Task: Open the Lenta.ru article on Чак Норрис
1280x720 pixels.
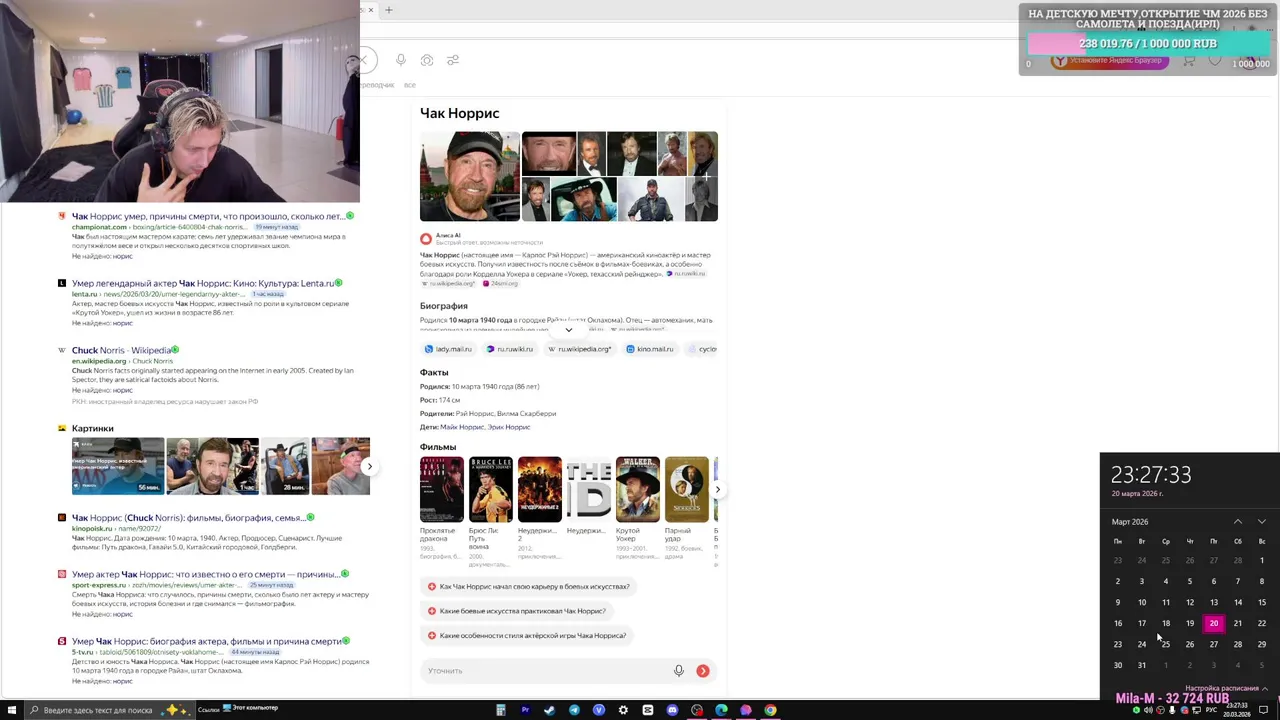Action: [x=203, y=283]
